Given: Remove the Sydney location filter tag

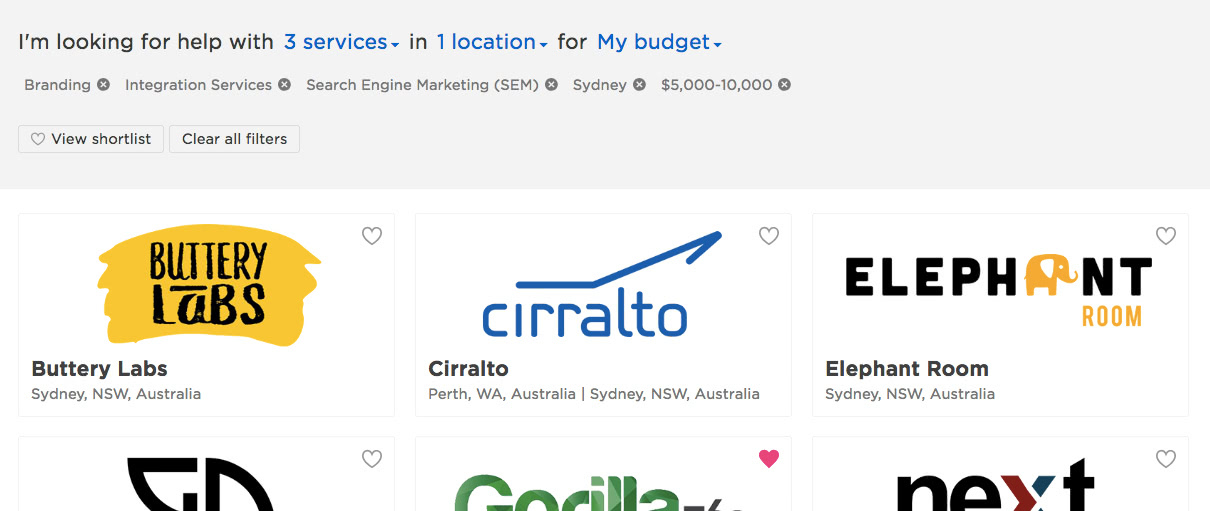Looking at the screenshot, I should [639, 85].
